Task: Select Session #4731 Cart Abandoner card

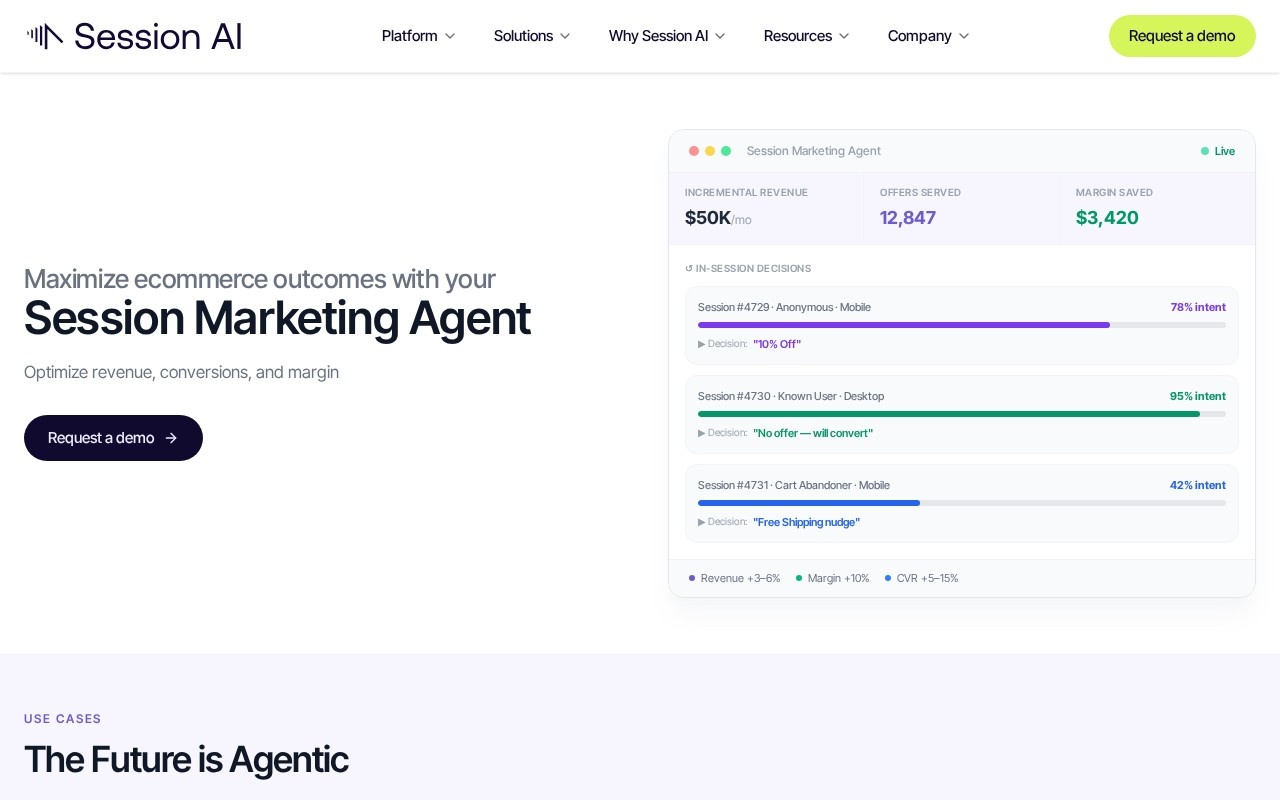Action: [x=962, y=503]
